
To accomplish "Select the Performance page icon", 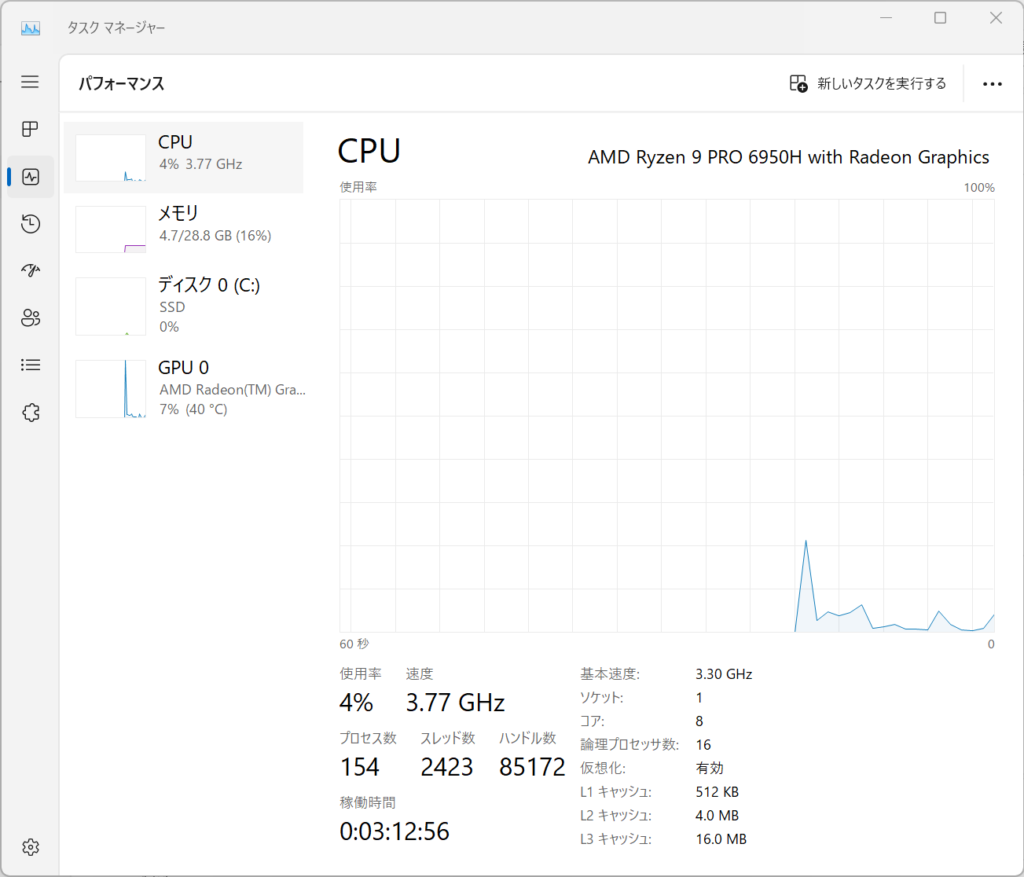I will tap(31, 176).
